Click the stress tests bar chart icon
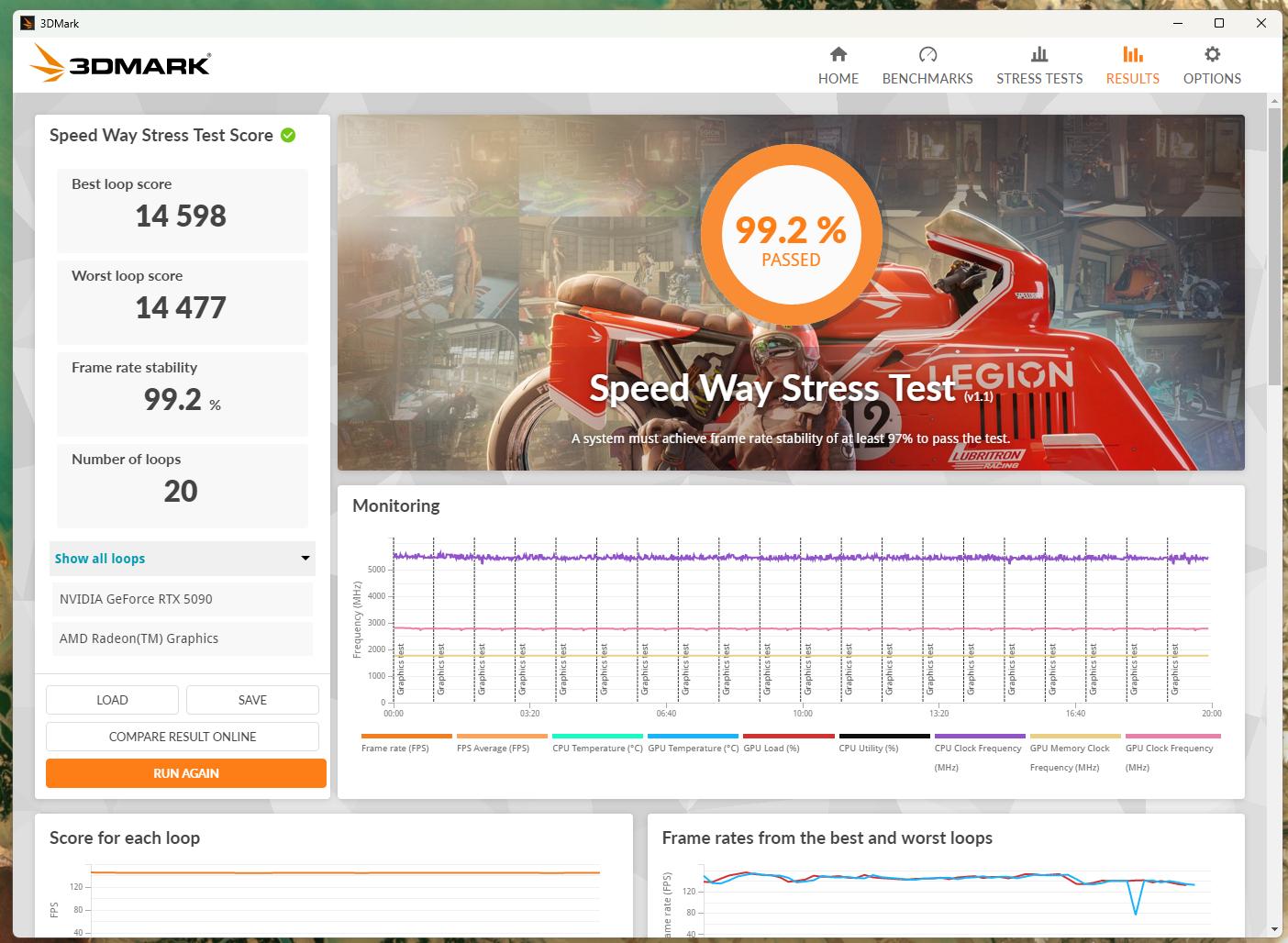This screenshot has width=1288, height=943. [x=1039, y=54]
